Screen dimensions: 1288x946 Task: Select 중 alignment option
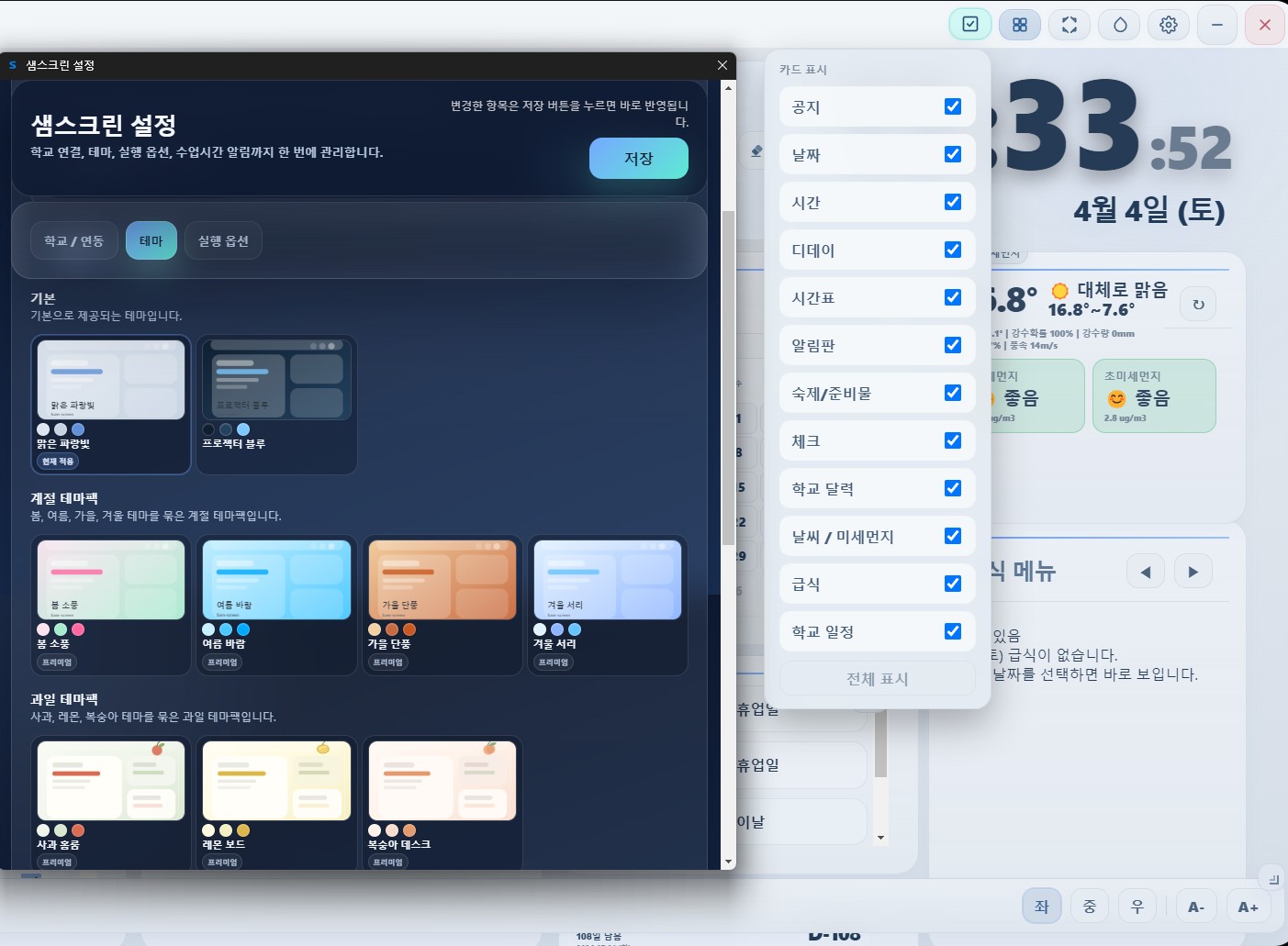coord(1089,906)
